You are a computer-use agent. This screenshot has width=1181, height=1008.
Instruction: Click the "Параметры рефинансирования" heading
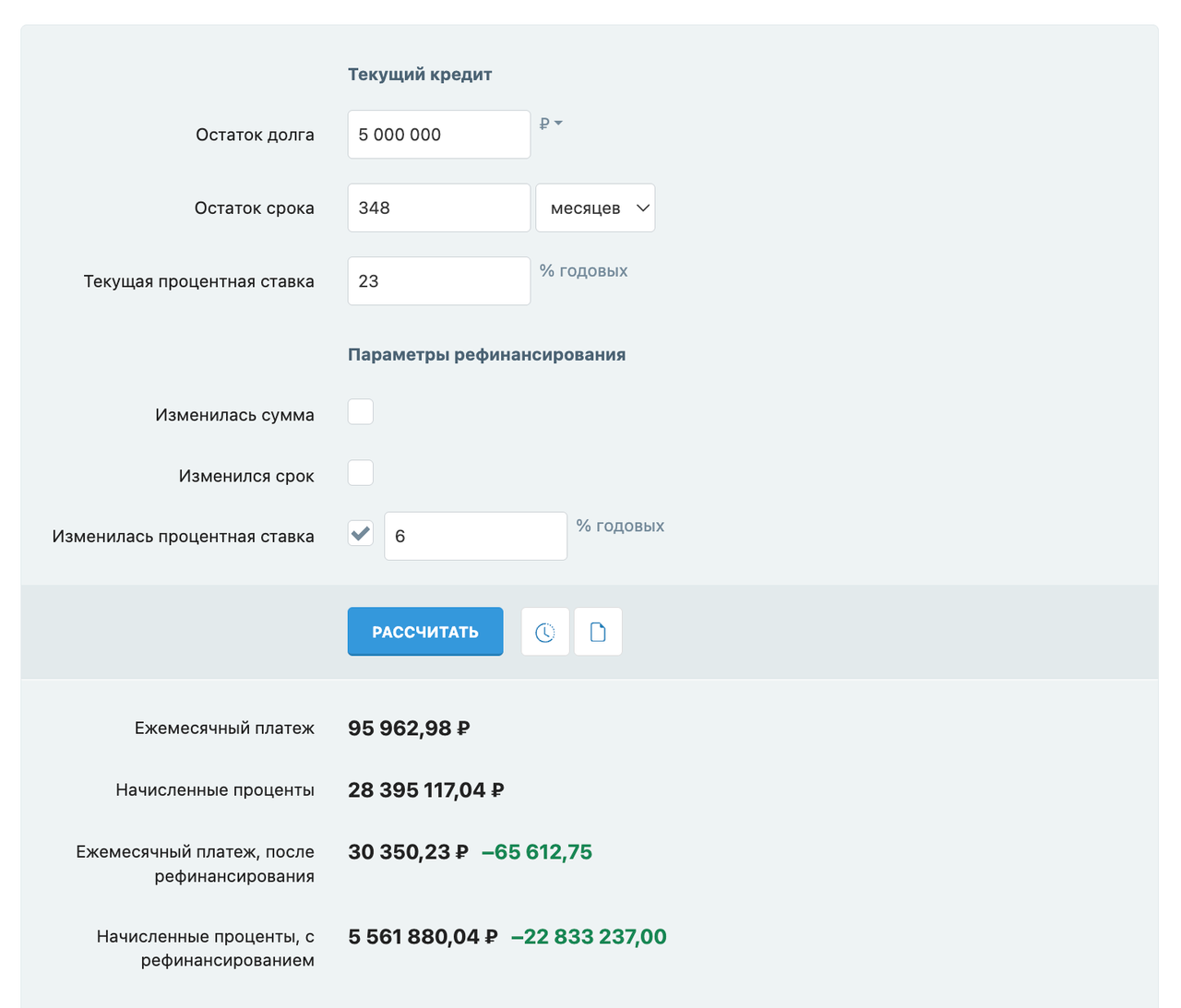coord(485,354)
